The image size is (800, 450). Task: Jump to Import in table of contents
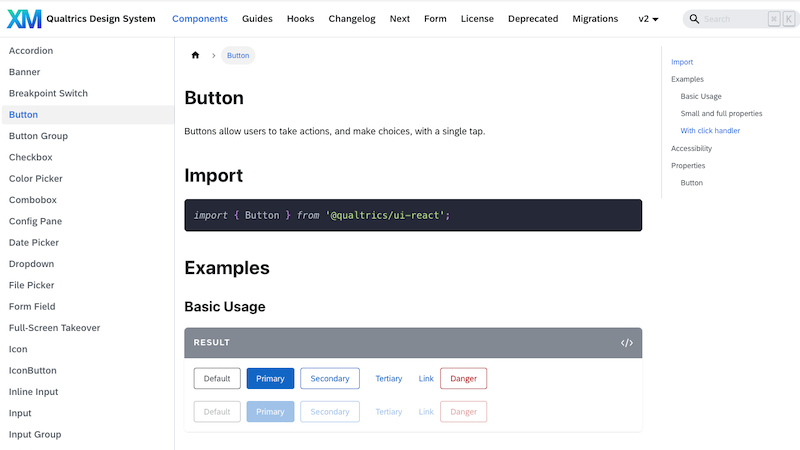(x=682, y=62)
